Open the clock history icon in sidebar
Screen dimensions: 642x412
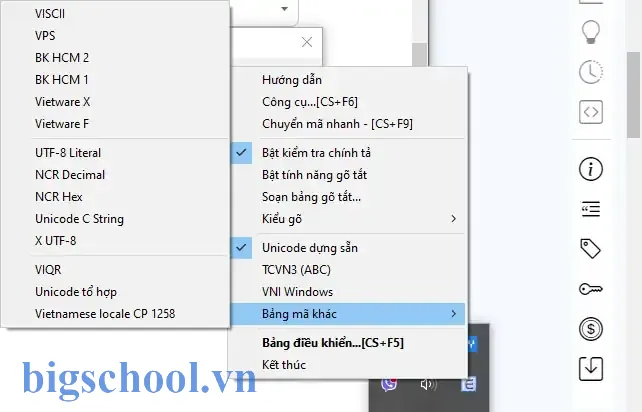pyautogui.click(x=591, y=72)
